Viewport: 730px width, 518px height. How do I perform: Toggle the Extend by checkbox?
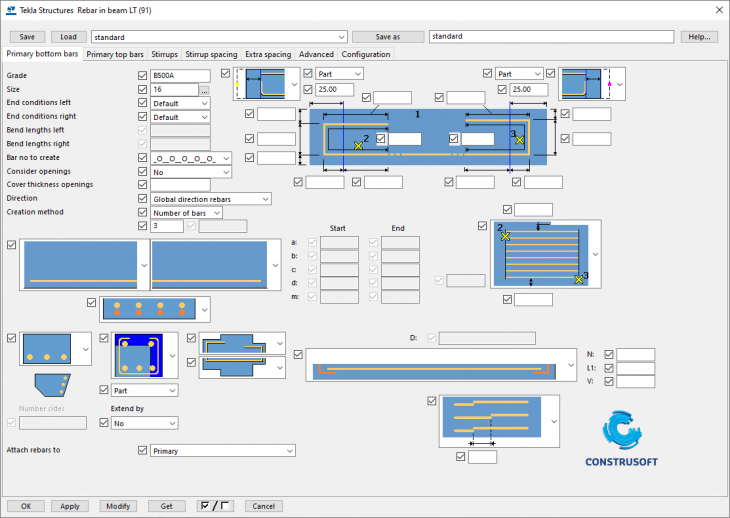(x=104, y=423)
